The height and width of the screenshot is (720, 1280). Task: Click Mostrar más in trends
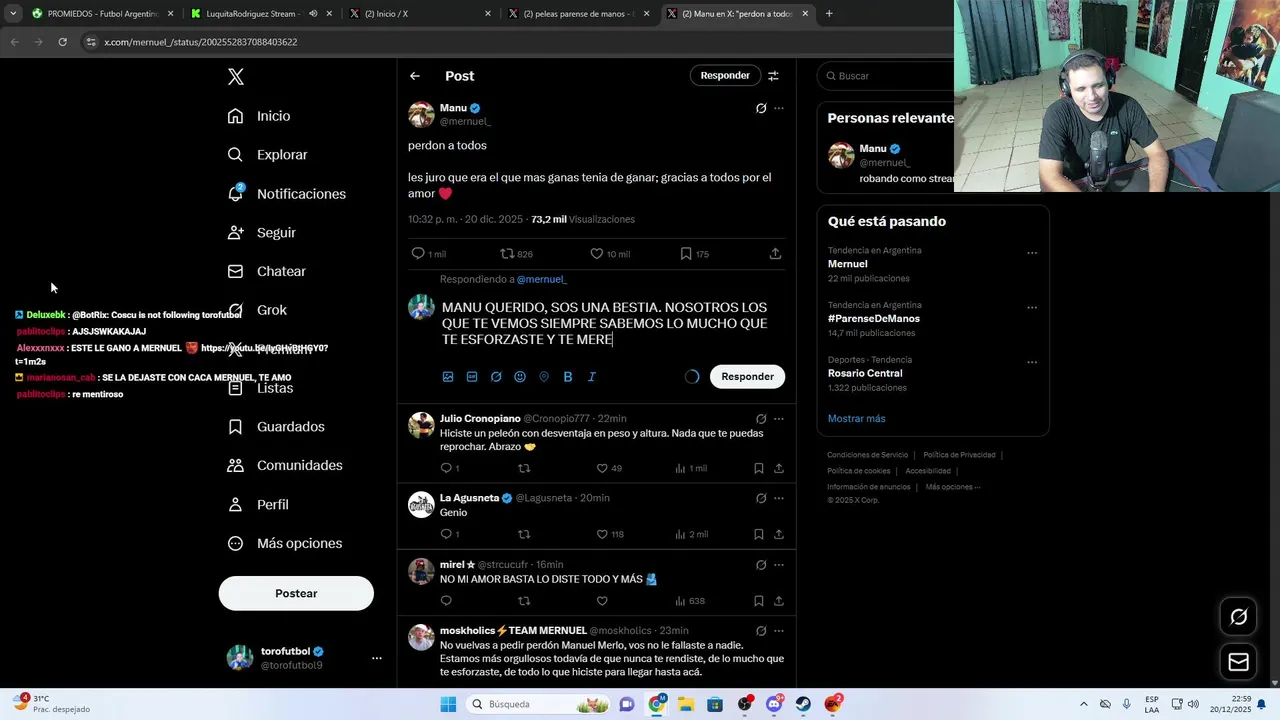pos(856,418)
